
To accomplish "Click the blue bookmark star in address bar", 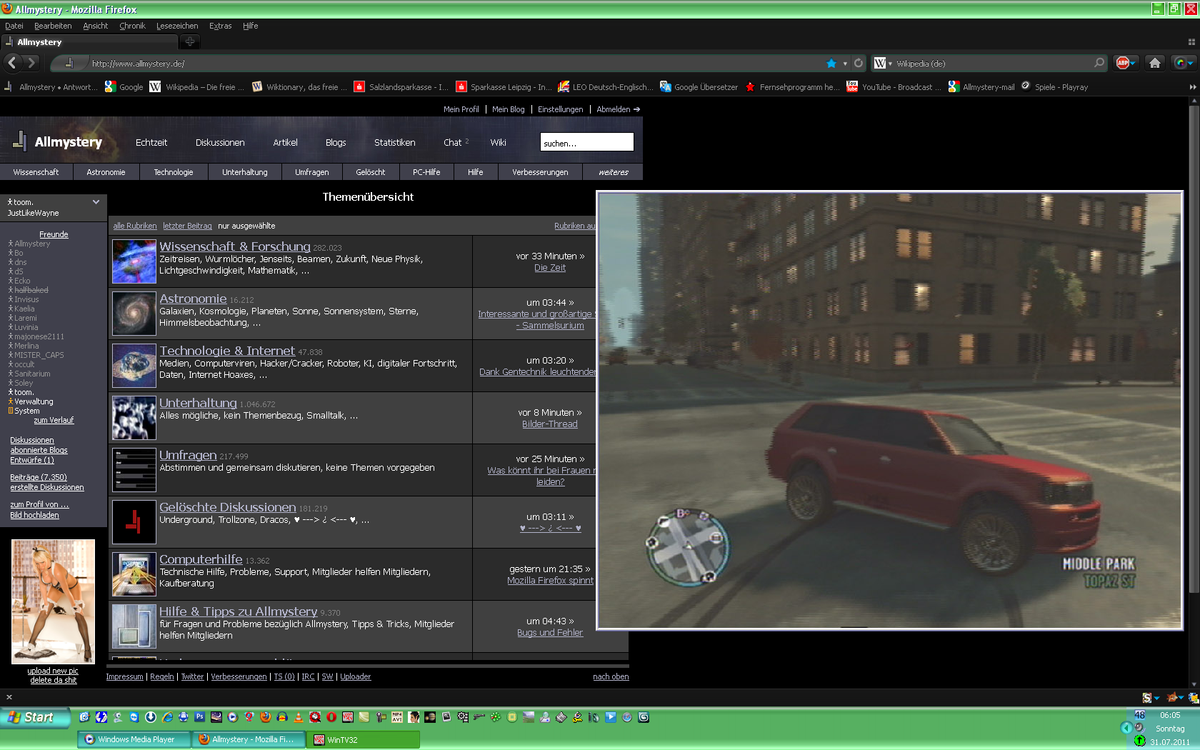I will (x=831, y=63).
